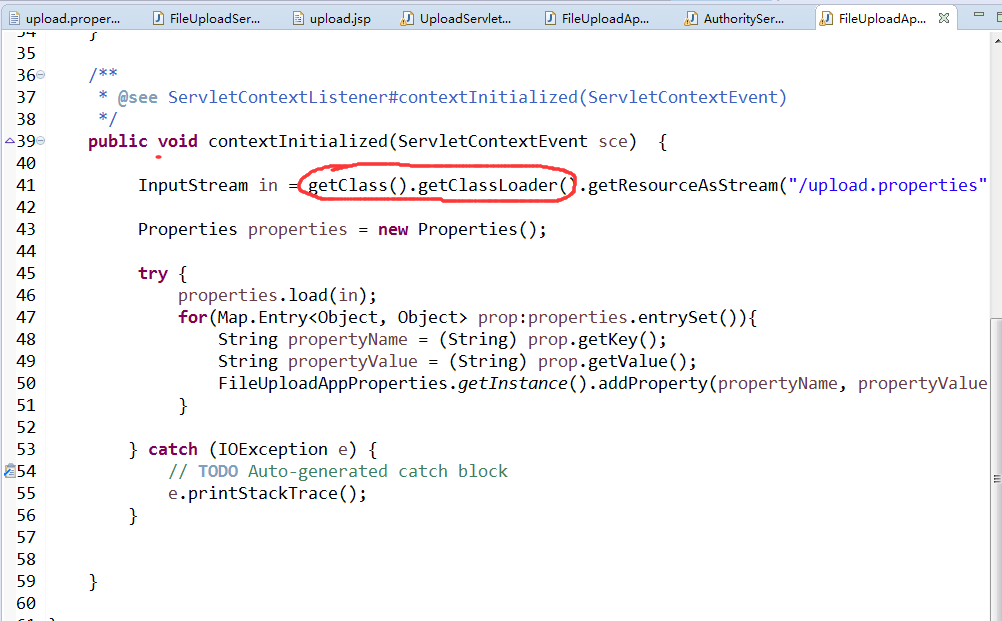Minimize the editor area
This screenshot has width=1002, height=621.
point(978,14)
